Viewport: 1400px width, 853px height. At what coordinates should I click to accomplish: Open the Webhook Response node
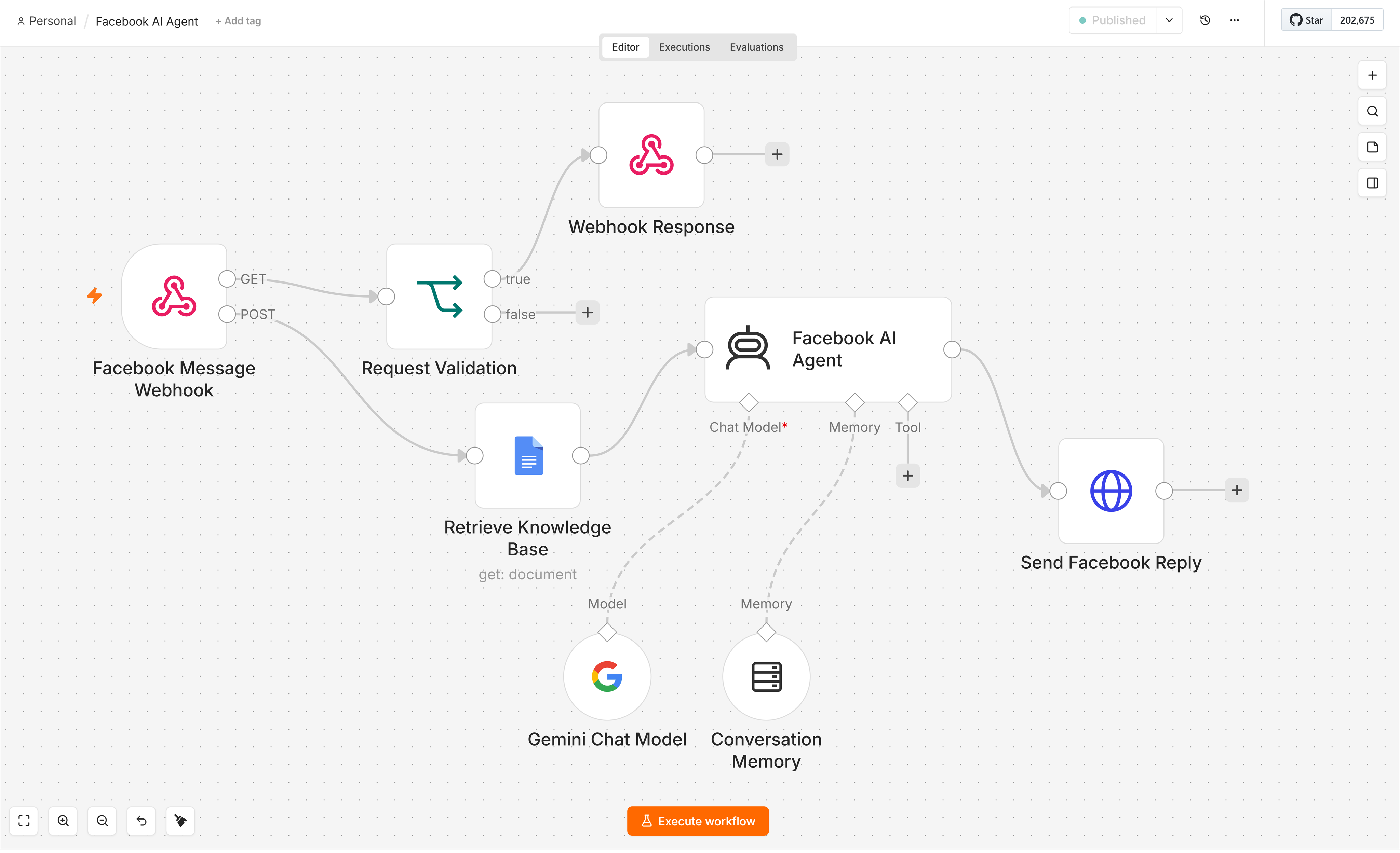pyautogui.click(x=651, y=155)
